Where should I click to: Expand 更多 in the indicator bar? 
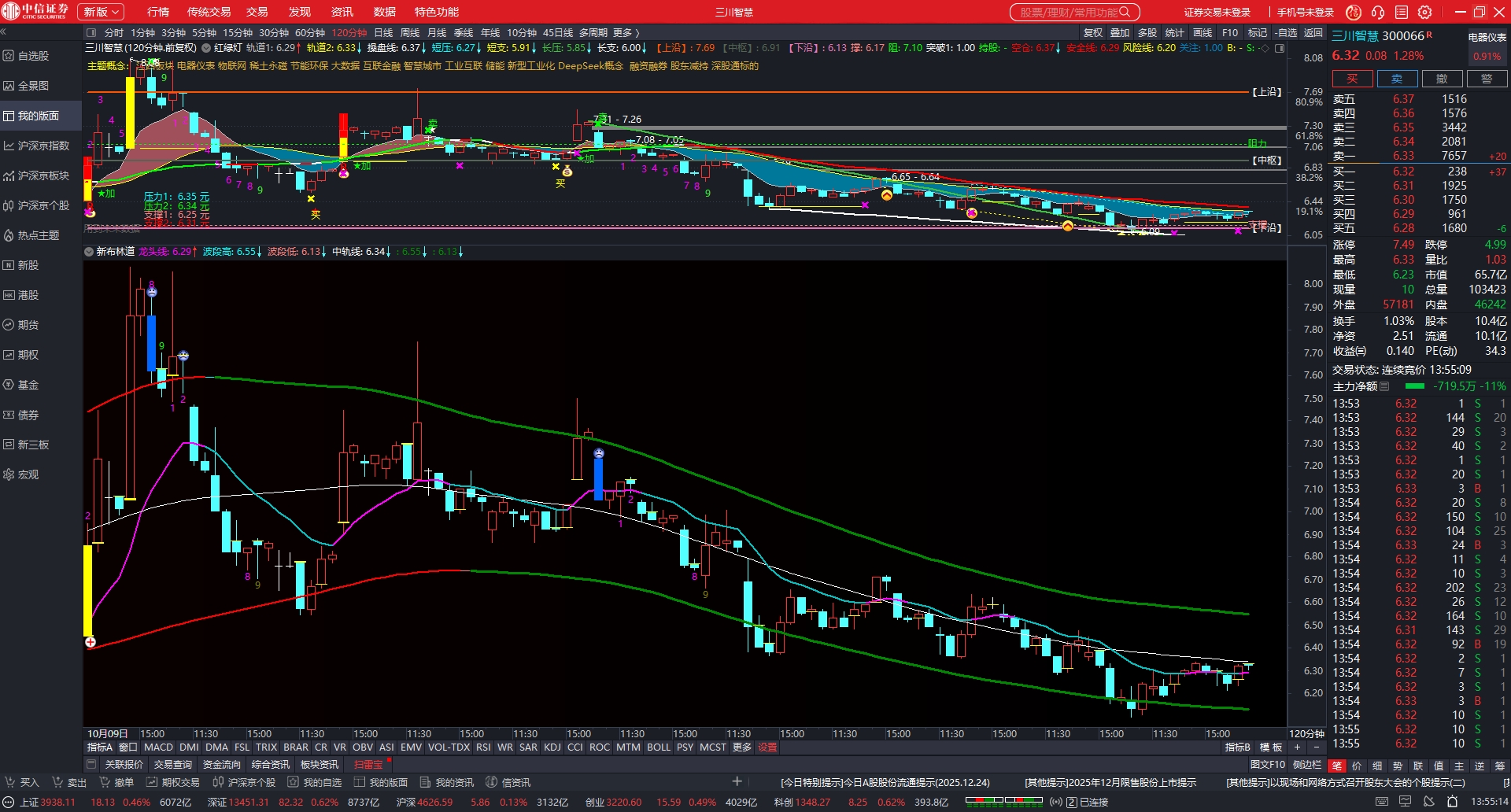click(742, 747)
